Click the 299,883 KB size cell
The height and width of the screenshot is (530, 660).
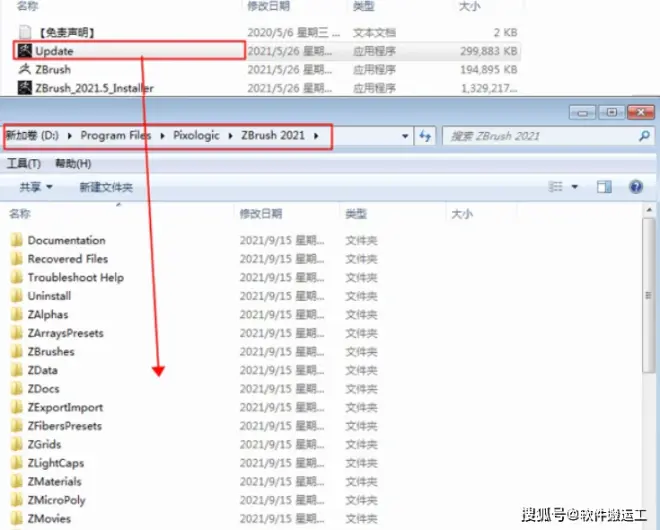click(488, 51)
